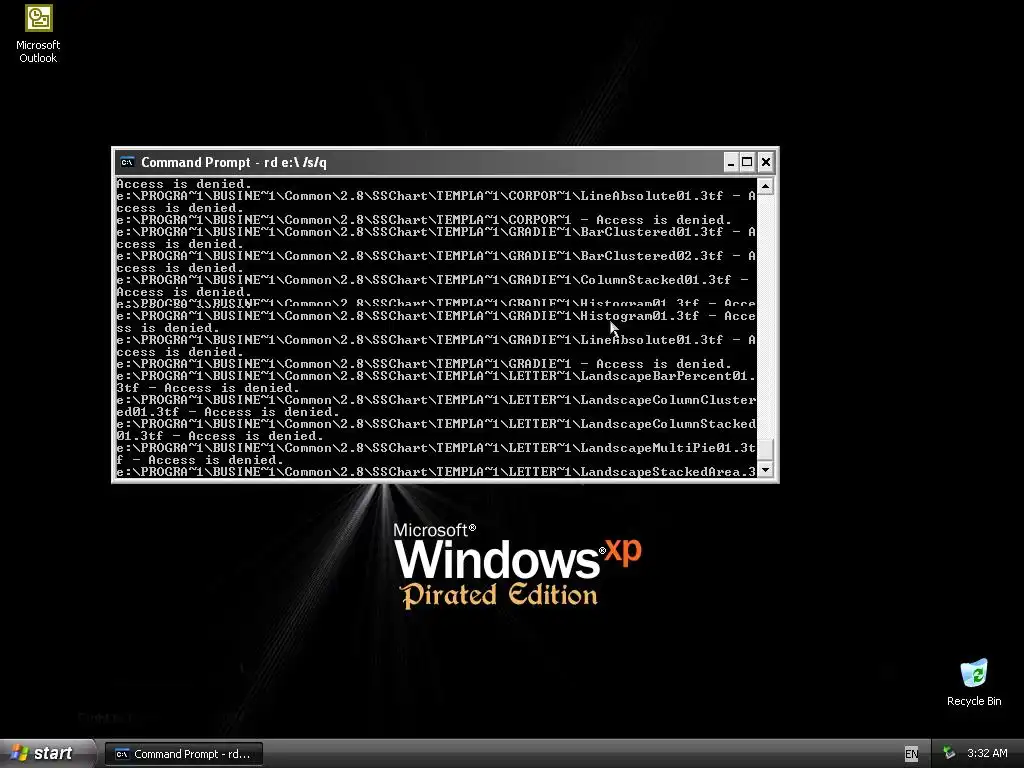The width and height of the screenshot is (1024, 768).
Task: Click the Command Prompt scrollbar thumb
Action: coord(765,449)
